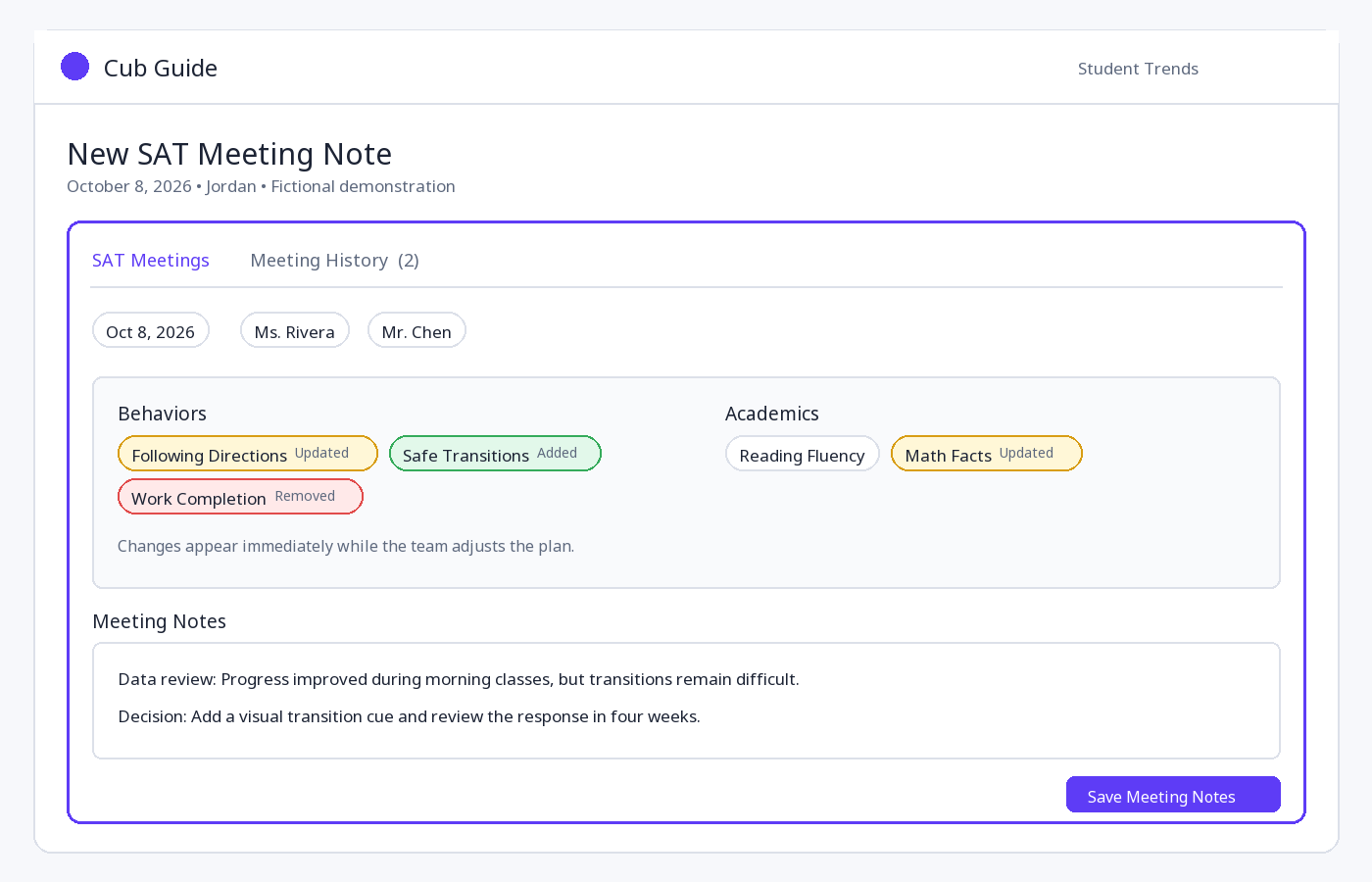Screen dimensions: 1372x882
Task: Click the October 8, 2026 Jordan subtitle
Action: [x=261, y=186]
